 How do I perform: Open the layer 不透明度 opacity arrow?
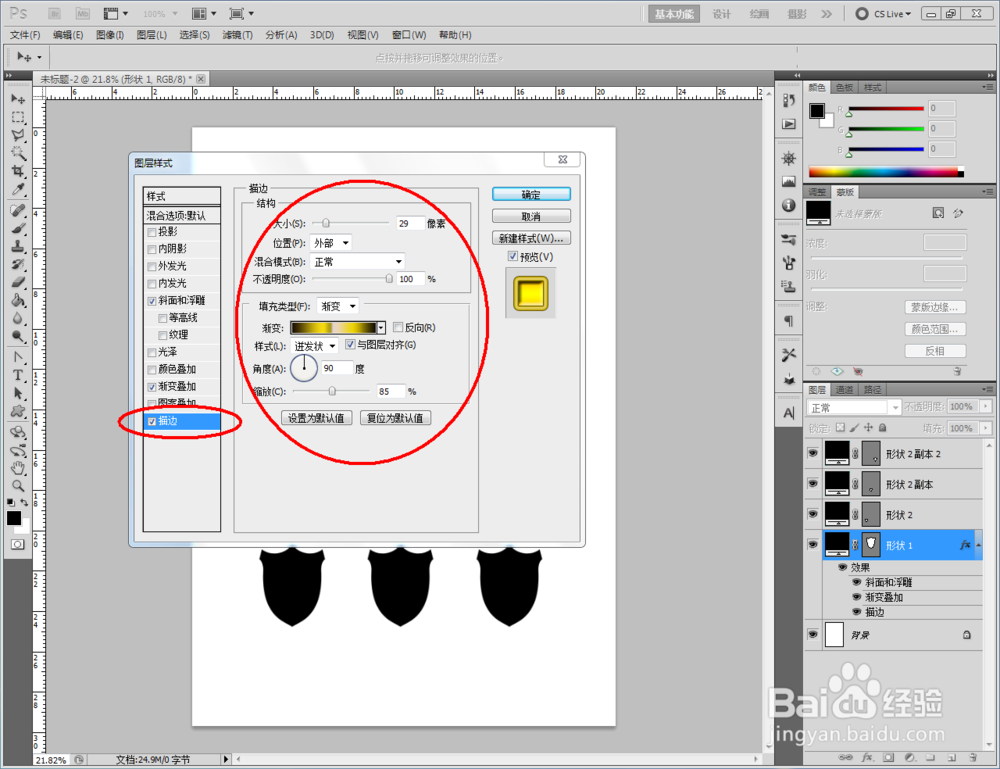tap(986, 406)
